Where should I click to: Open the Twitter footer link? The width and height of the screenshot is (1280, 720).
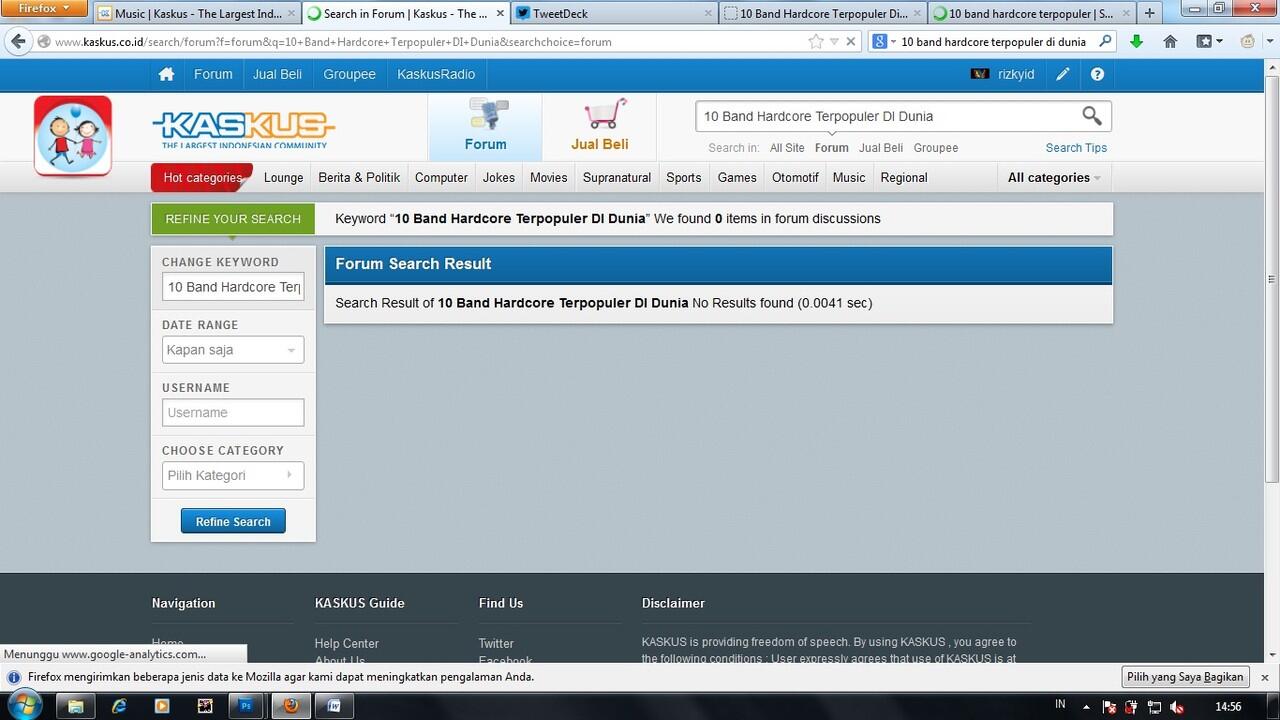click(x=496, y=643)
